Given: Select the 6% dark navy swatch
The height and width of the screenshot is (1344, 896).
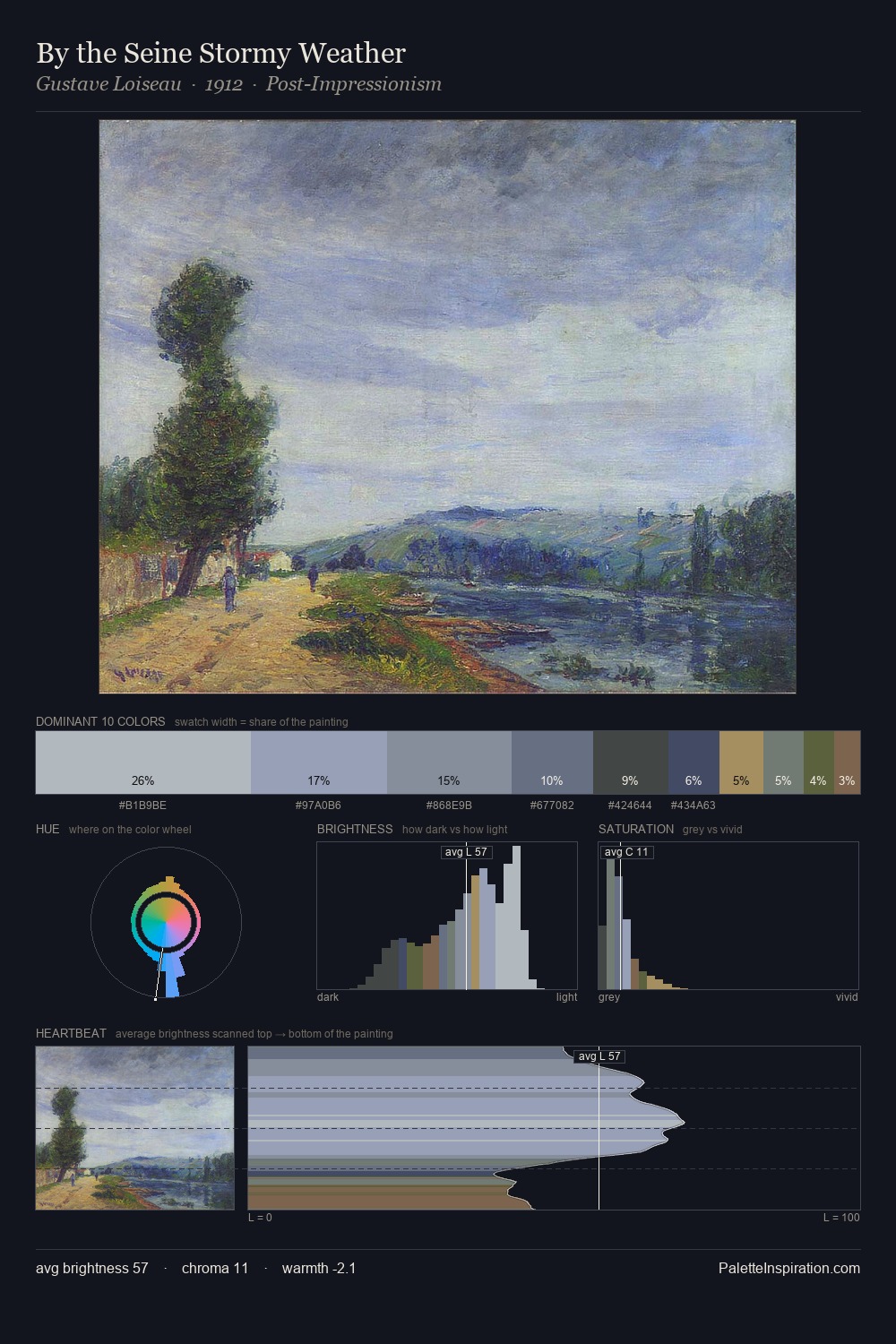Looking at the screenshot, I should pyautogui.click(x=694, y=762).
